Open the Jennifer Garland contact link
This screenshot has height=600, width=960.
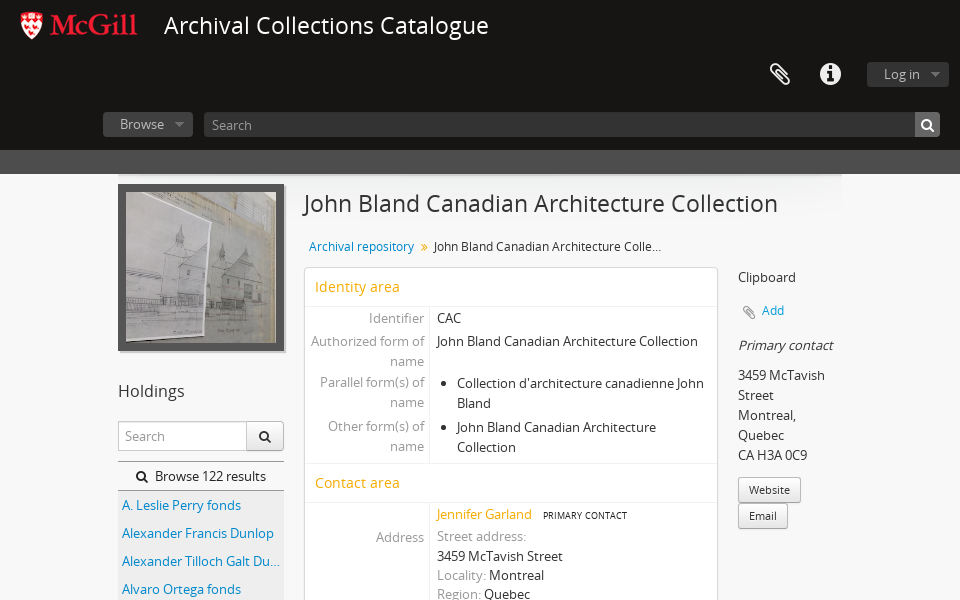(x=484, y=514)
